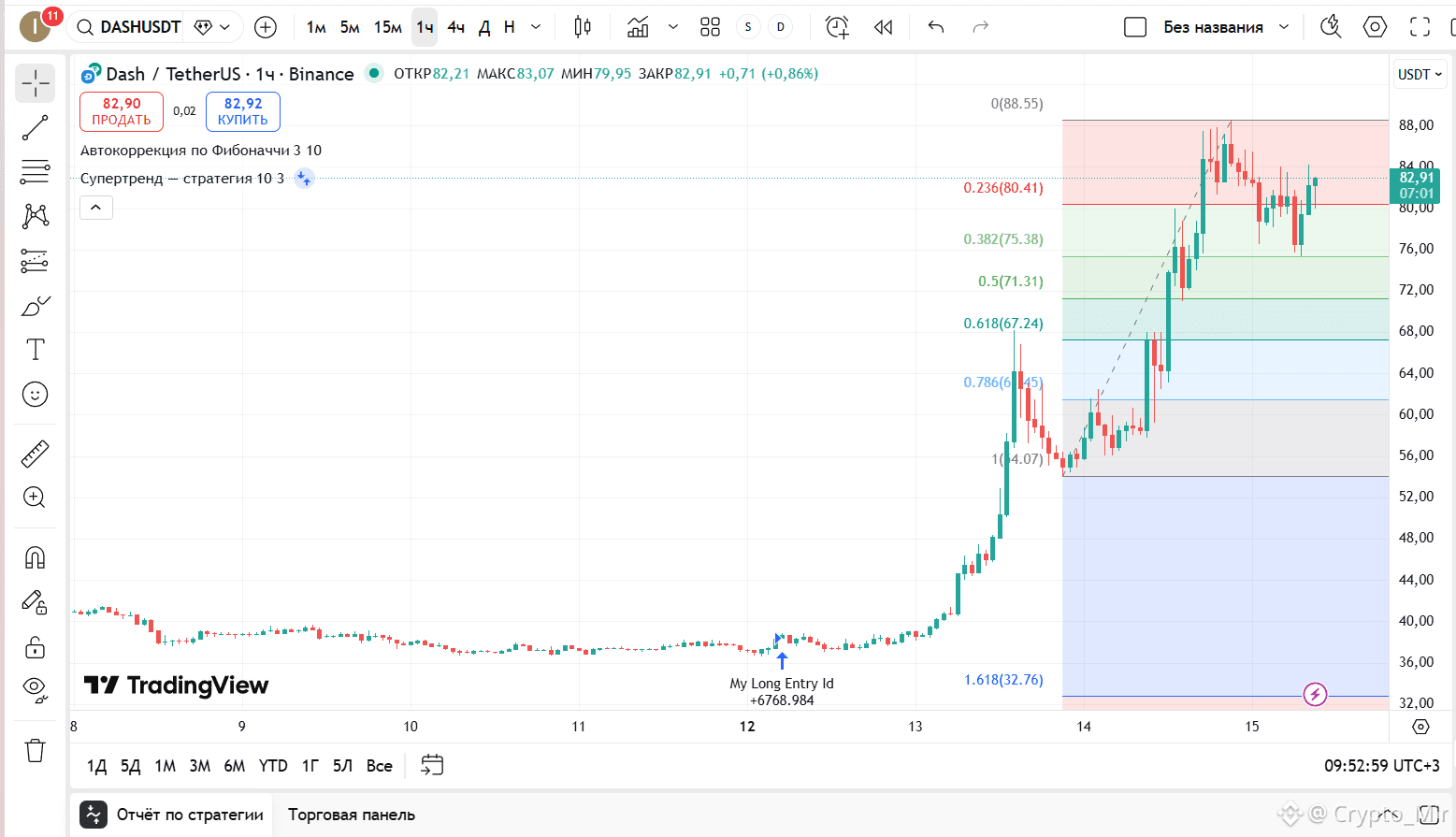Click the 82,92 КУПИТЬ buy button

(243, 111)
